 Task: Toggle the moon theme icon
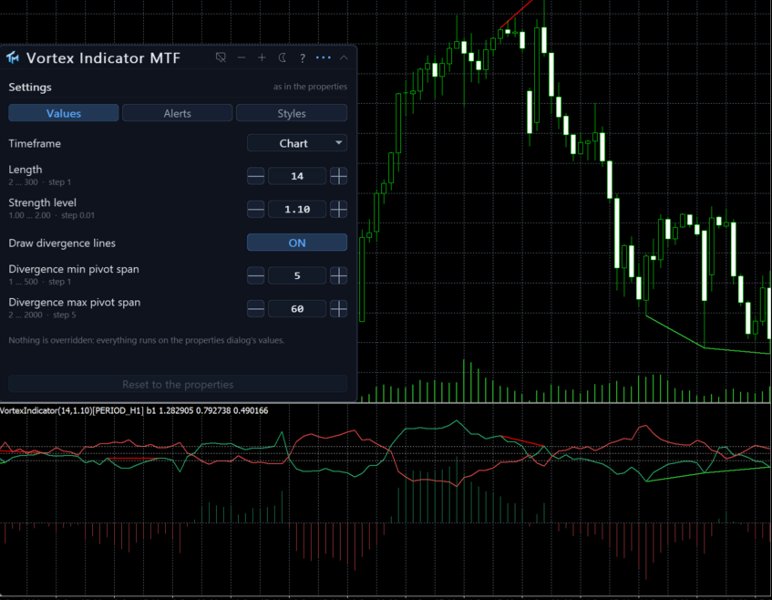coord(282,58)
